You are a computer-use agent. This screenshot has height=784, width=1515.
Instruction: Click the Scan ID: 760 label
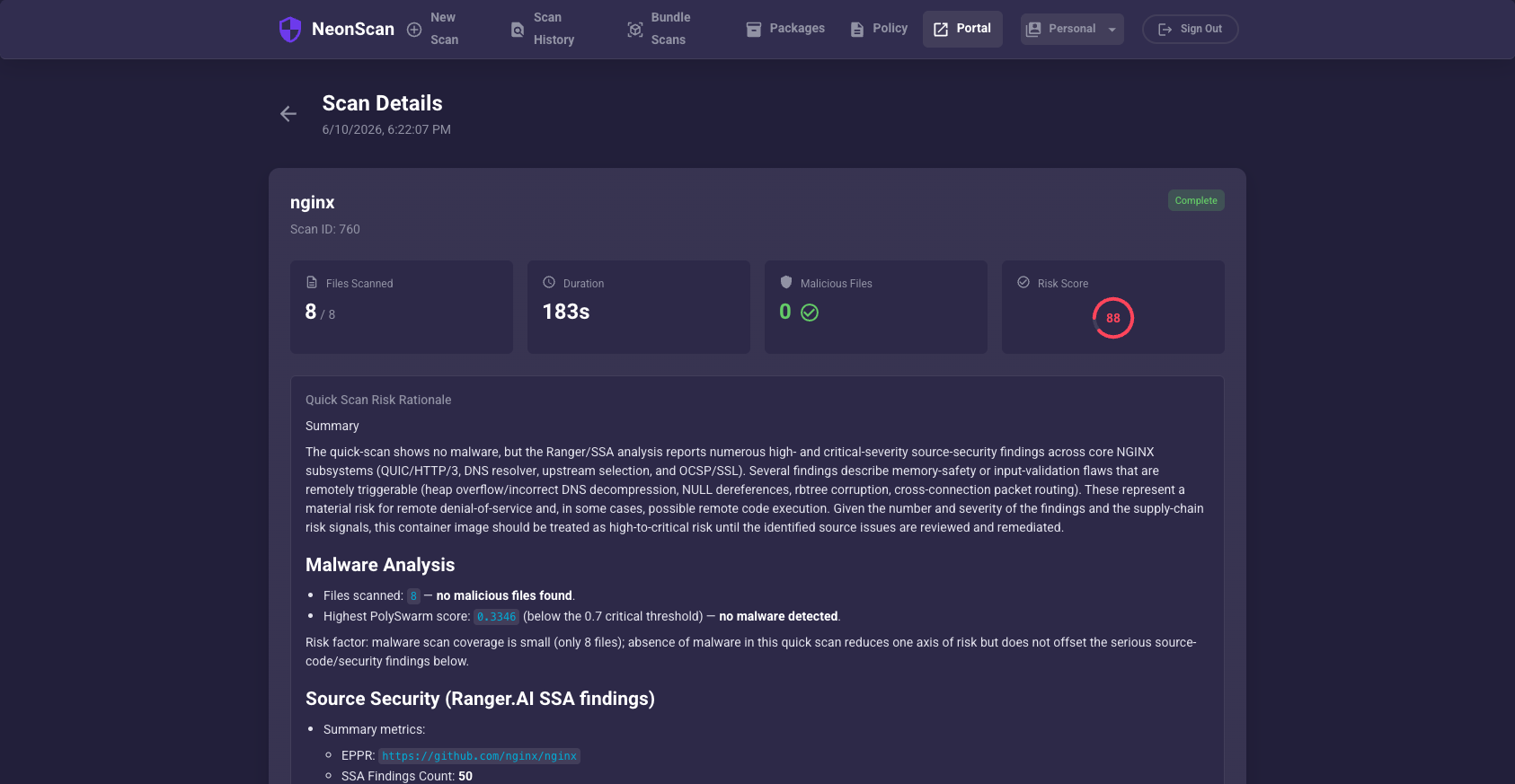tap(325, 229)
